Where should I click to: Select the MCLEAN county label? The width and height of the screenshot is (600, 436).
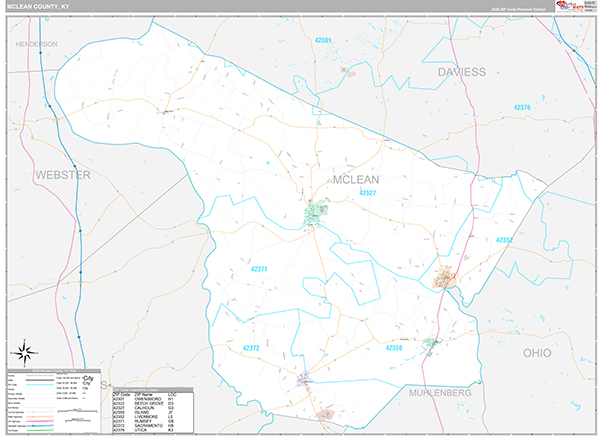tap(356, 179)
